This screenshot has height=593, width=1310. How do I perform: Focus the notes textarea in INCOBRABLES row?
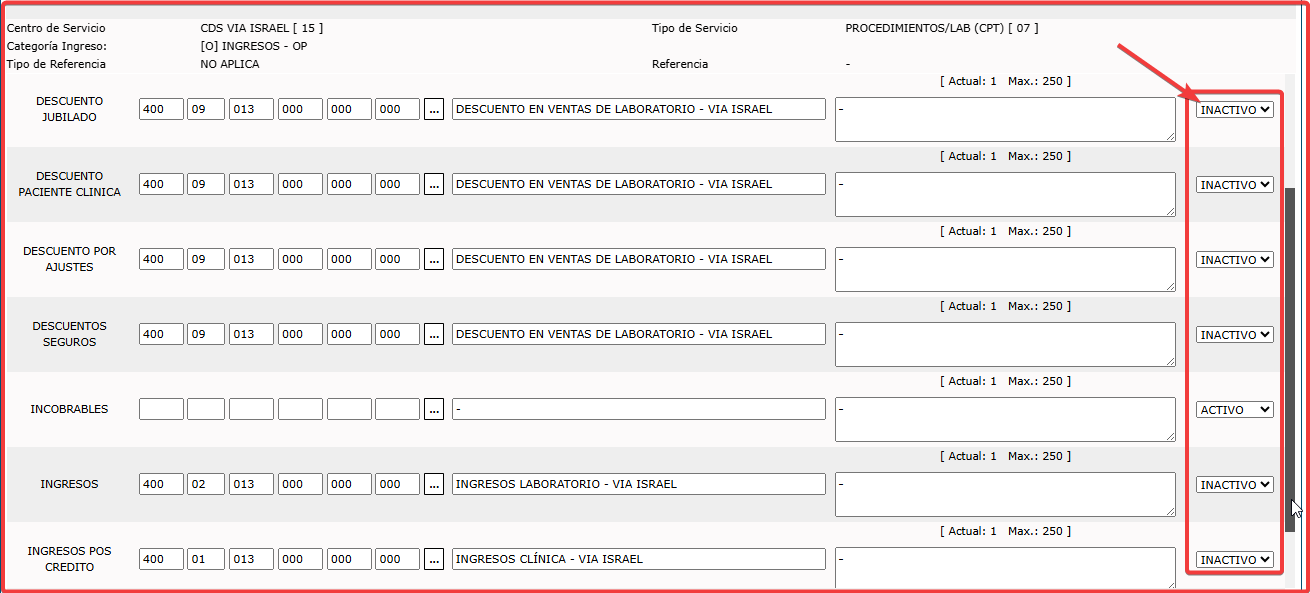click(x=1004, y=419)
